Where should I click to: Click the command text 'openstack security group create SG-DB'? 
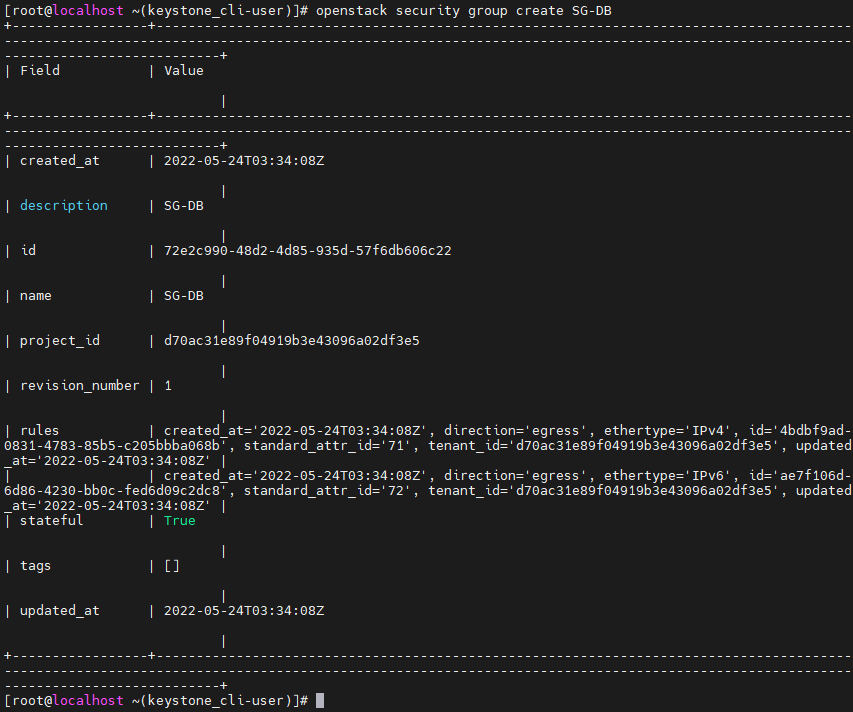pyautogui.click(x=463, y=11)
